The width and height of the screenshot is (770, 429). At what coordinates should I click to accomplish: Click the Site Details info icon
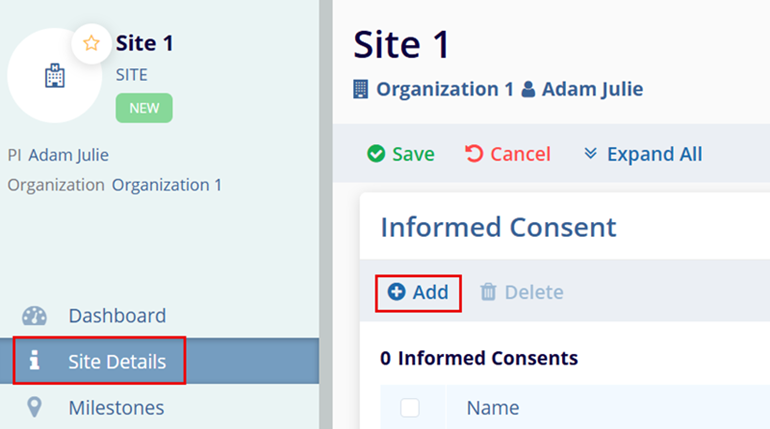tap(34, 361)
